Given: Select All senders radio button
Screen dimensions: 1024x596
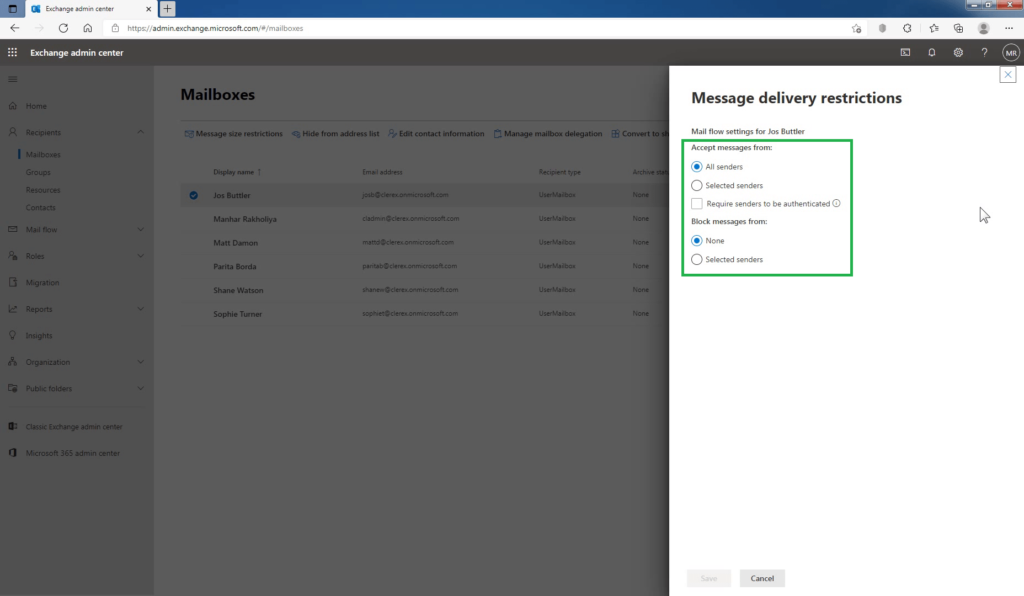Looking at the screenshot, I should pos(697,166).
